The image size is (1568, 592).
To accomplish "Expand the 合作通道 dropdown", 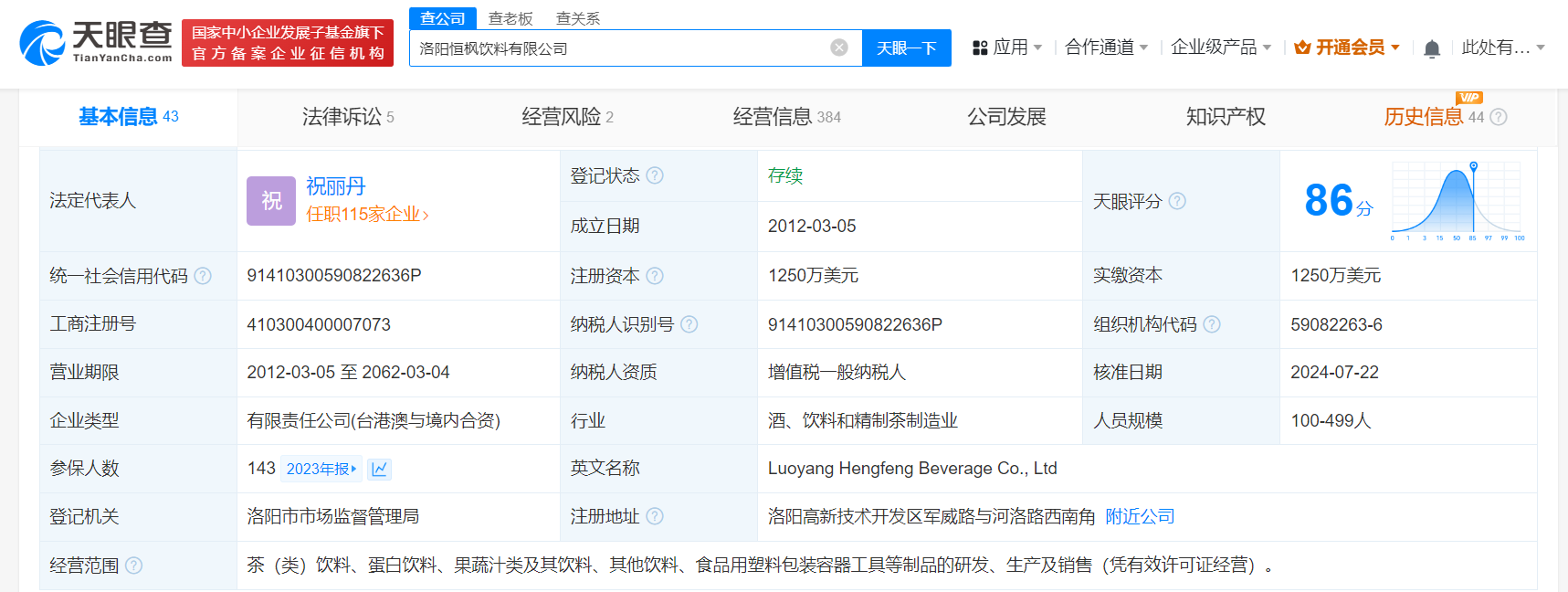I will [x=1106, y=48].
